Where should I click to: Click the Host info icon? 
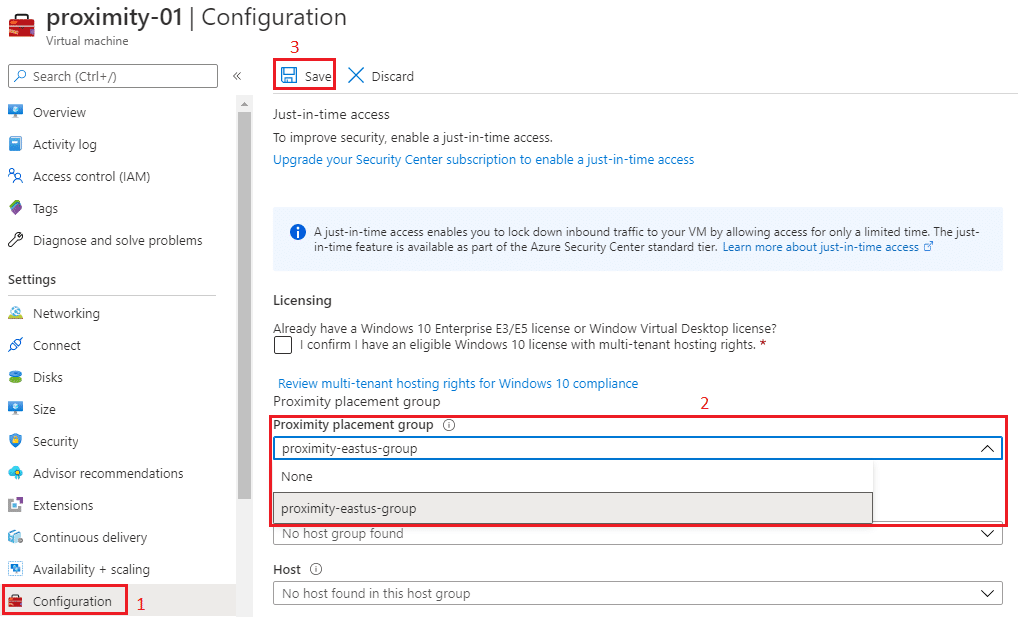pos(316,569)
